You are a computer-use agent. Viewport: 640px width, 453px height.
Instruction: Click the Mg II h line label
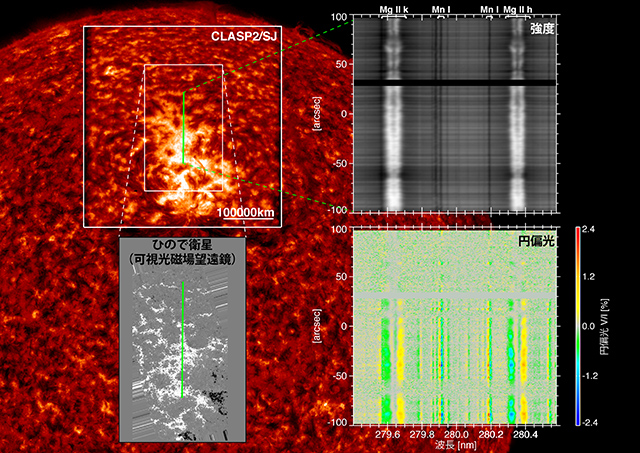point(518,9)
